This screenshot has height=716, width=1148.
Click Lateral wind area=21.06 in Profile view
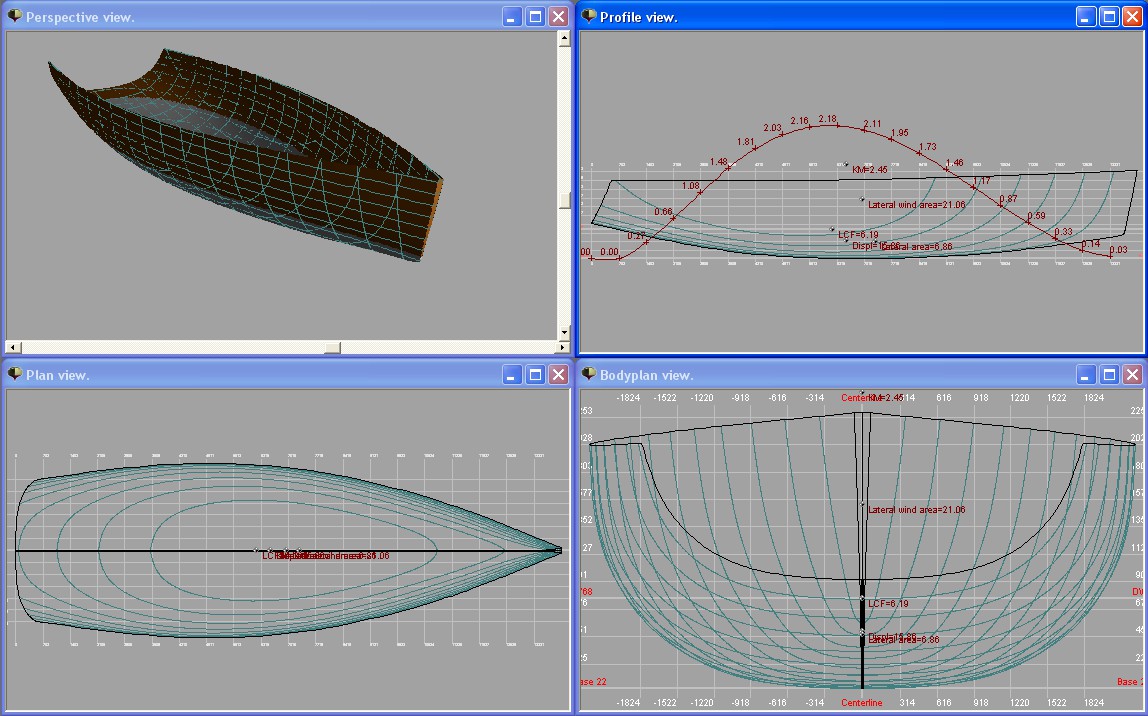(917, 204)
